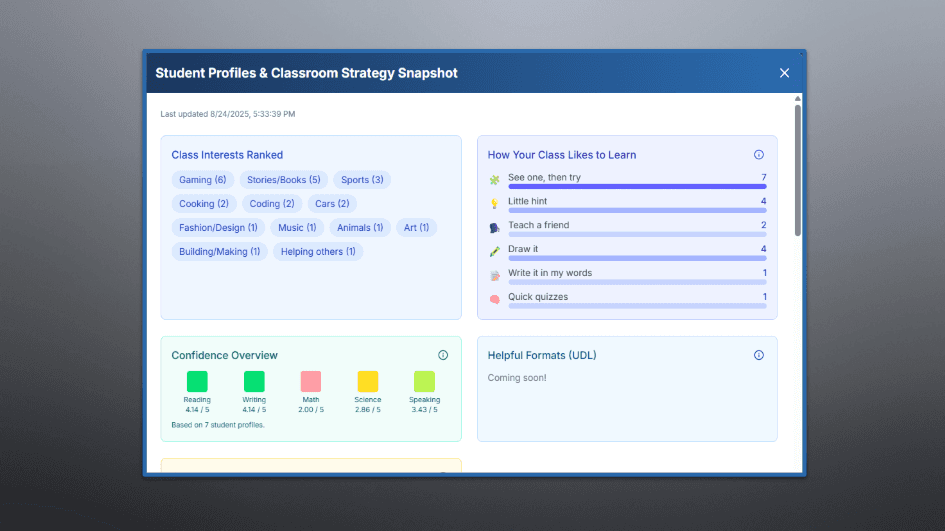Click the brain icon next to Quick quizzes

[494, 299]
